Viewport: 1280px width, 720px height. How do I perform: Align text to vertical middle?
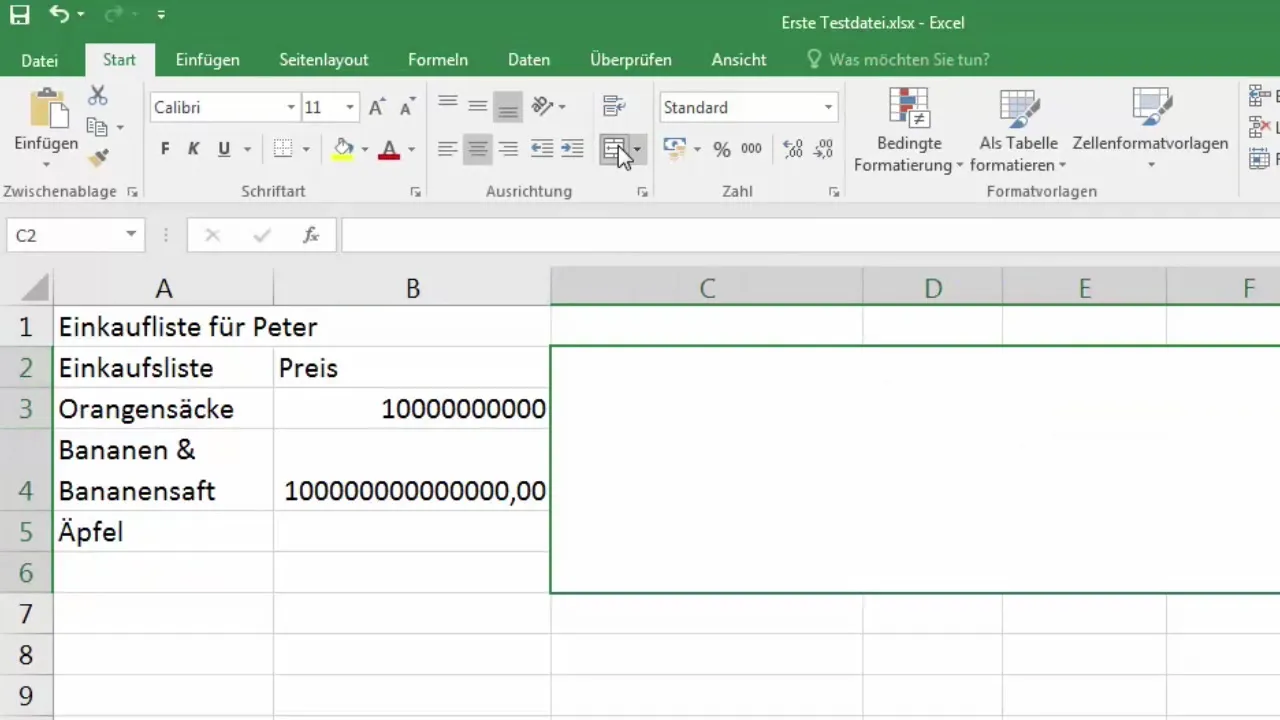tap(478, 105)
